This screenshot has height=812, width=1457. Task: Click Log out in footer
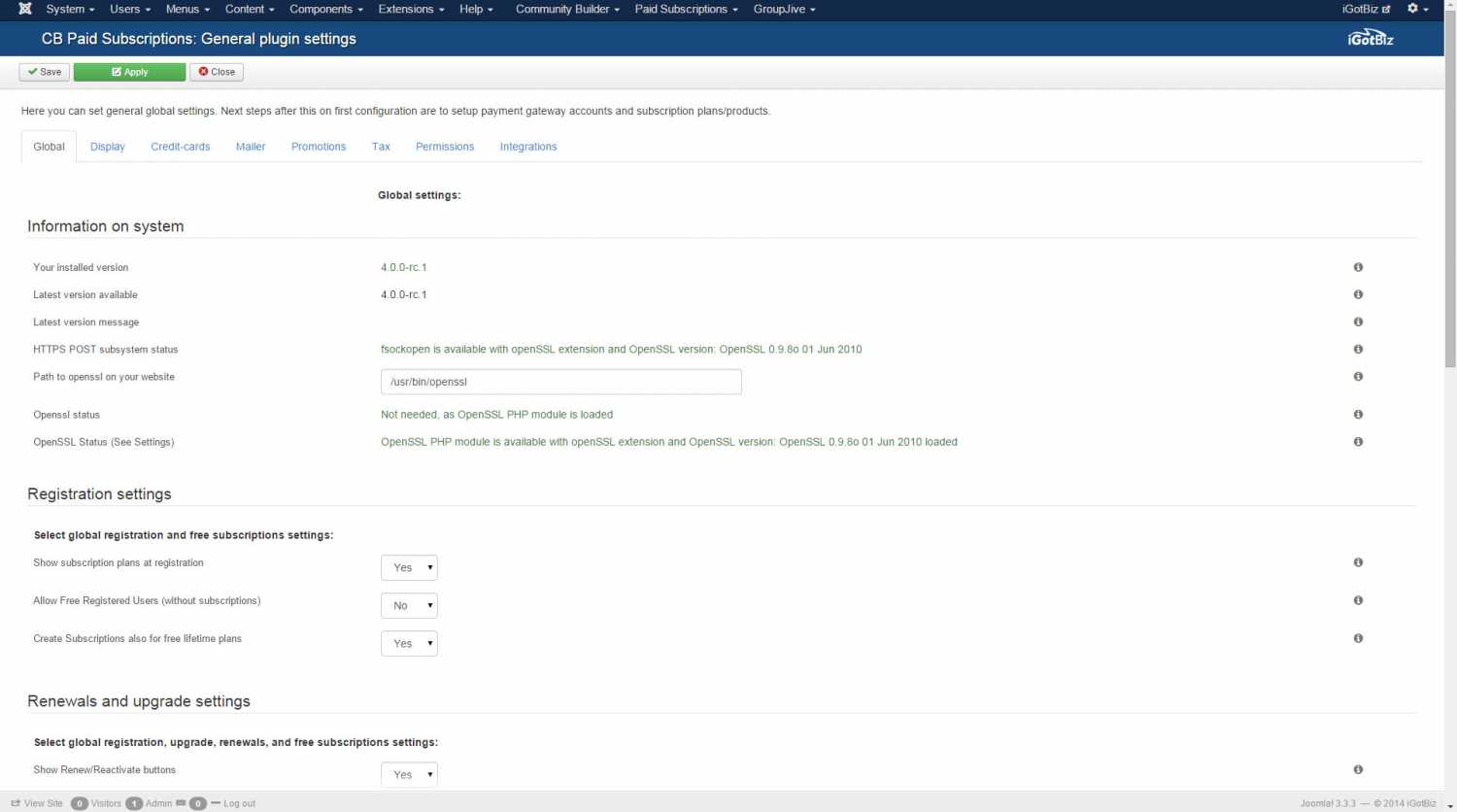[x=233, y=803]
